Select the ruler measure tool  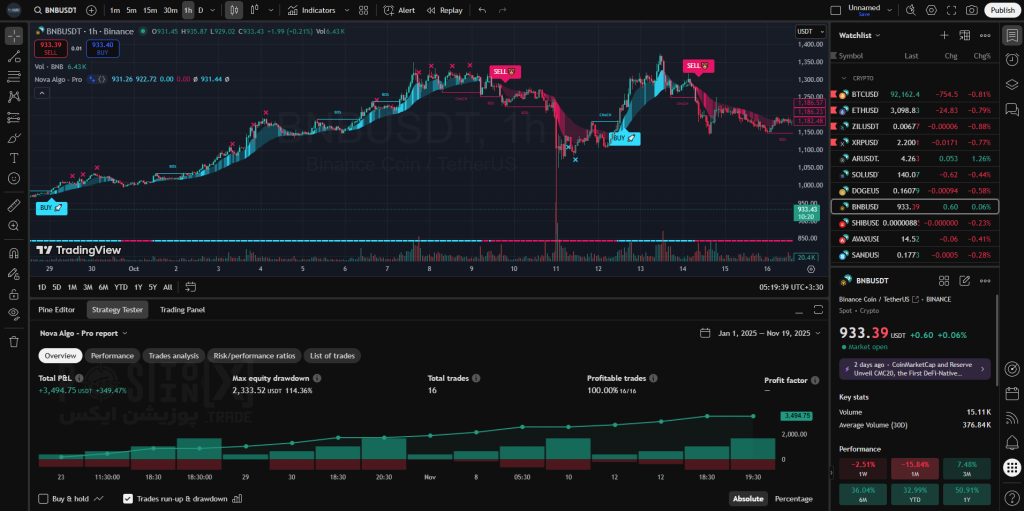(x=14, y=206)
